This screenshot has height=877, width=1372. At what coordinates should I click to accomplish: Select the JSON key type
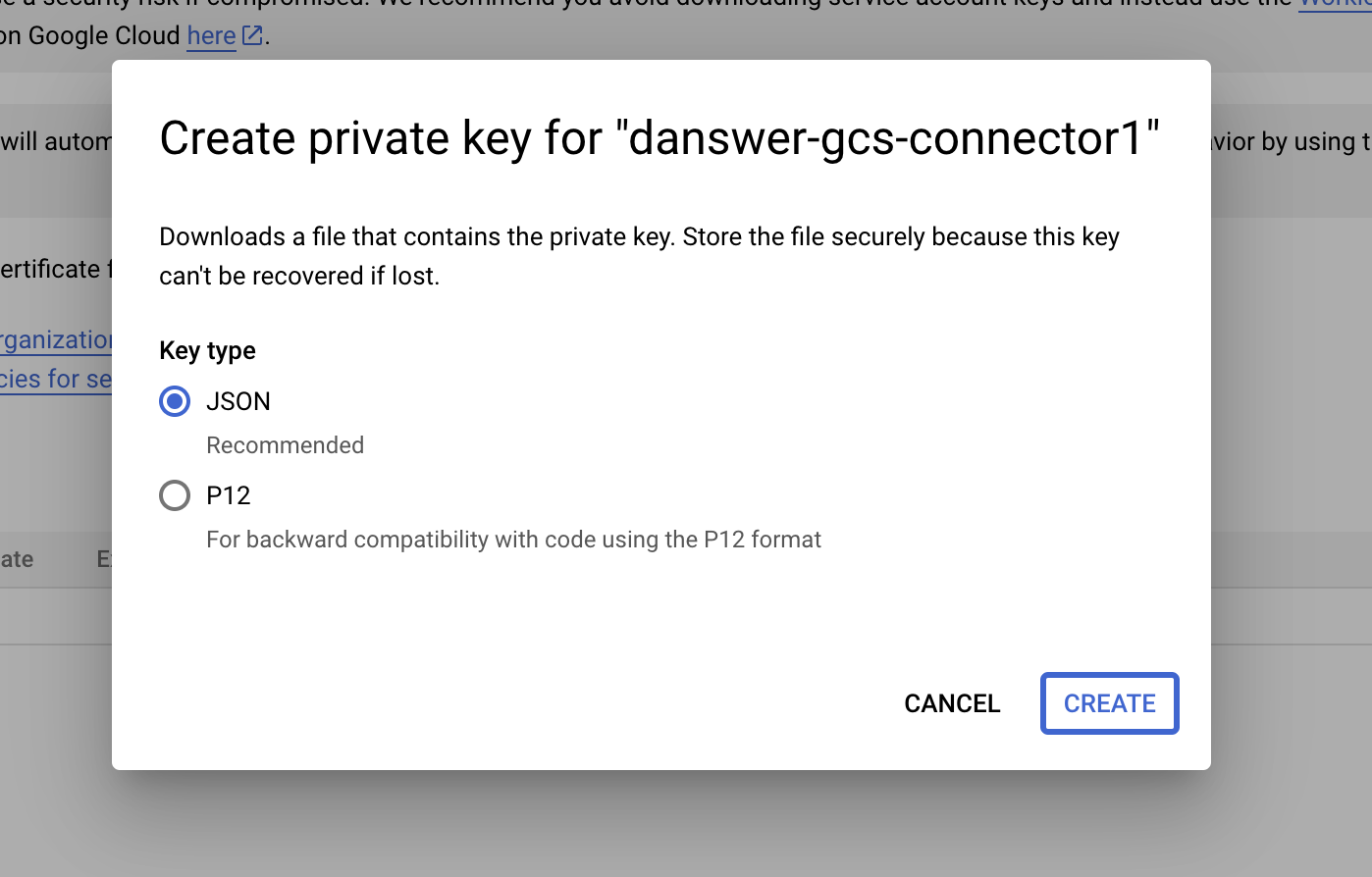[238, 401]
